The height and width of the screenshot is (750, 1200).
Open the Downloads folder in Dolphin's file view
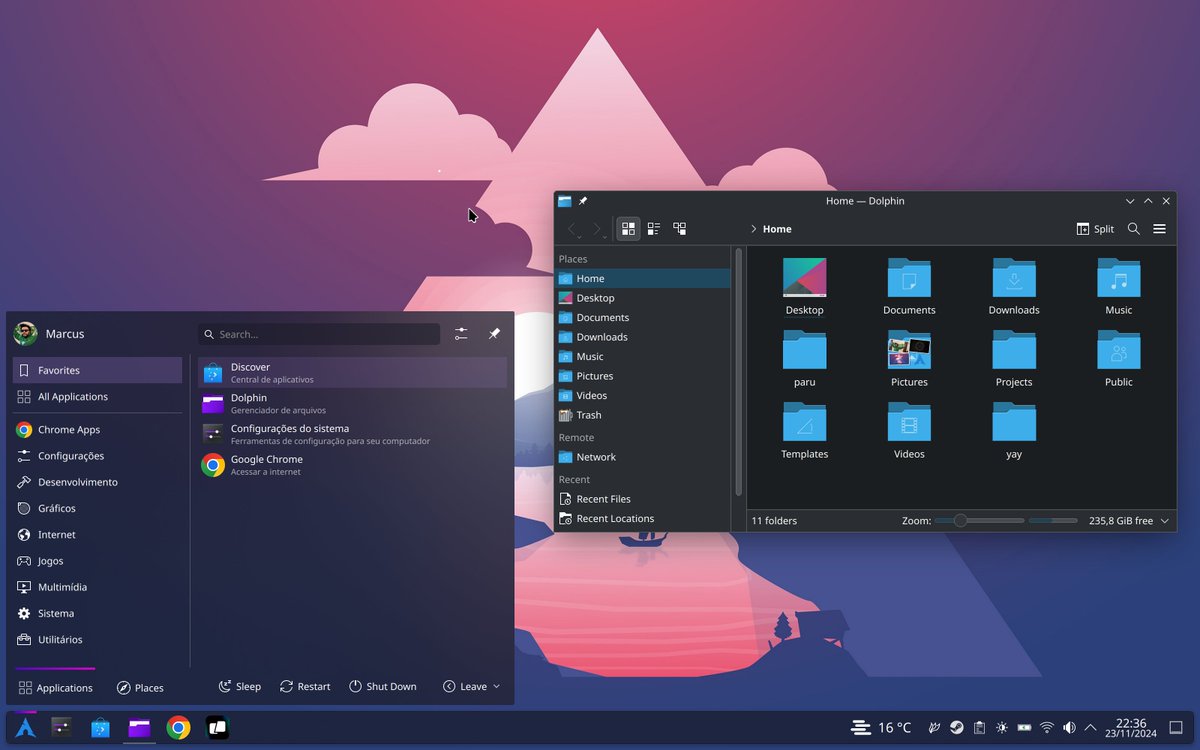point(1014,287)
